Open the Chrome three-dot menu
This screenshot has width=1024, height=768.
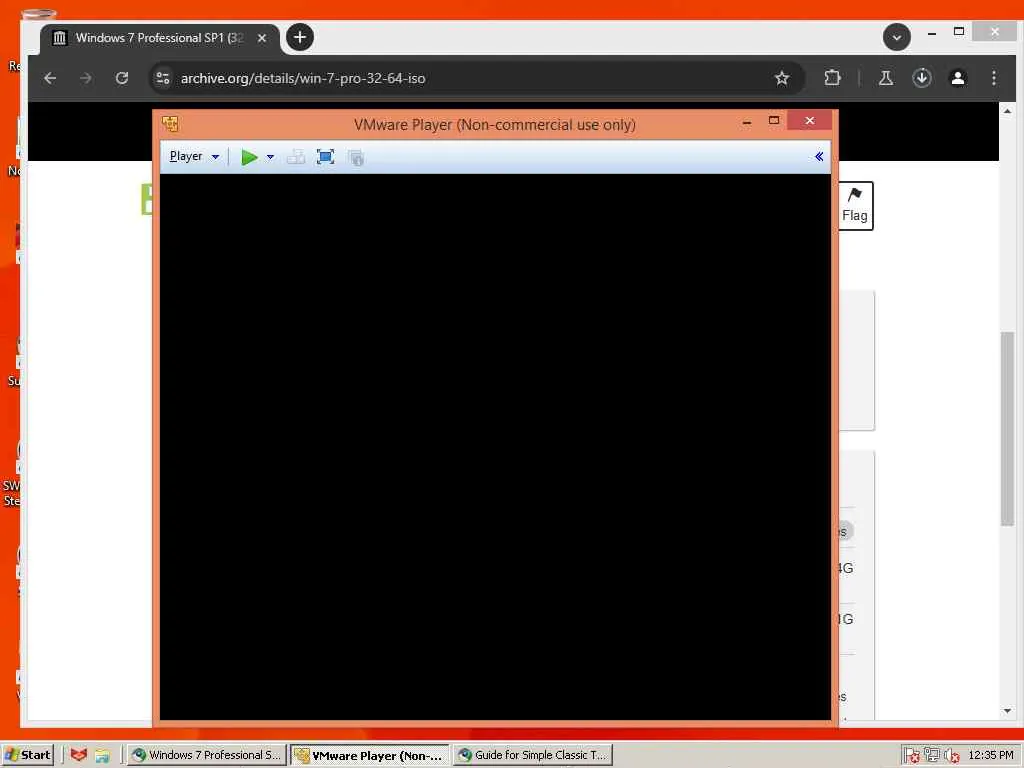(x=993, y=78)
